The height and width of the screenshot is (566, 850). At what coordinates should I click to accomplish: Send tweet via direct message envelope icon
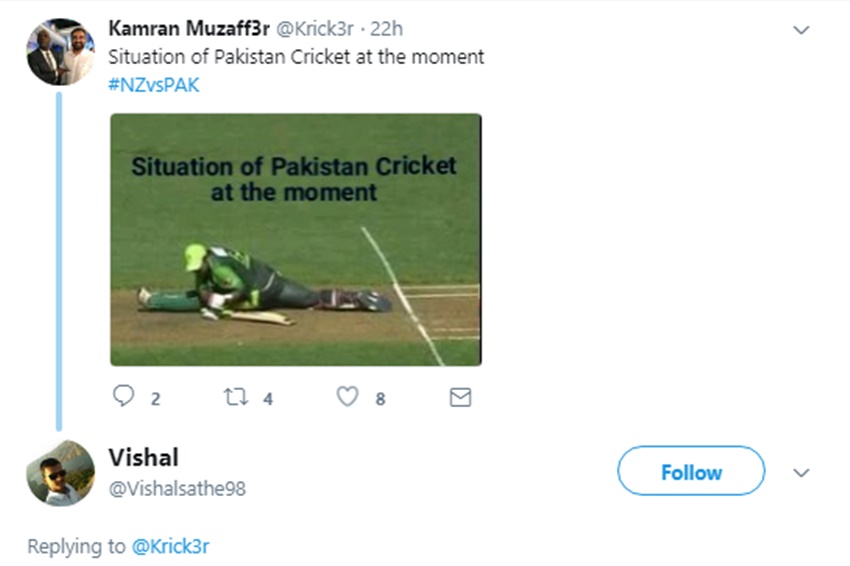460,398
